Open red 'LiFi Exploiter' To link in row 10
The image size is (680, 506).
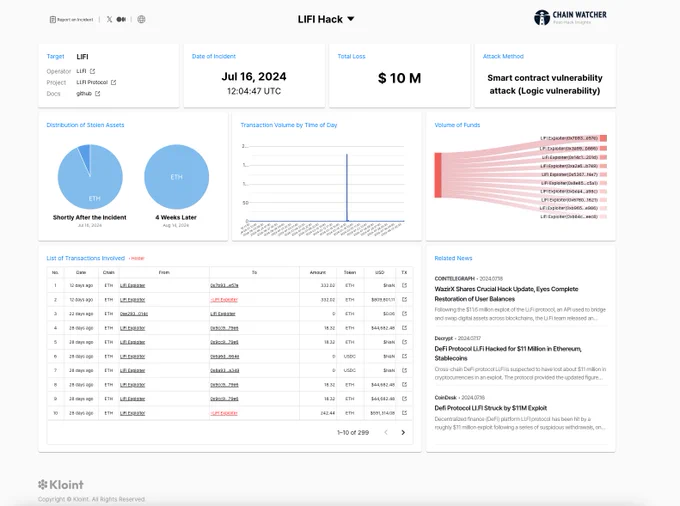tap(224, 413)
